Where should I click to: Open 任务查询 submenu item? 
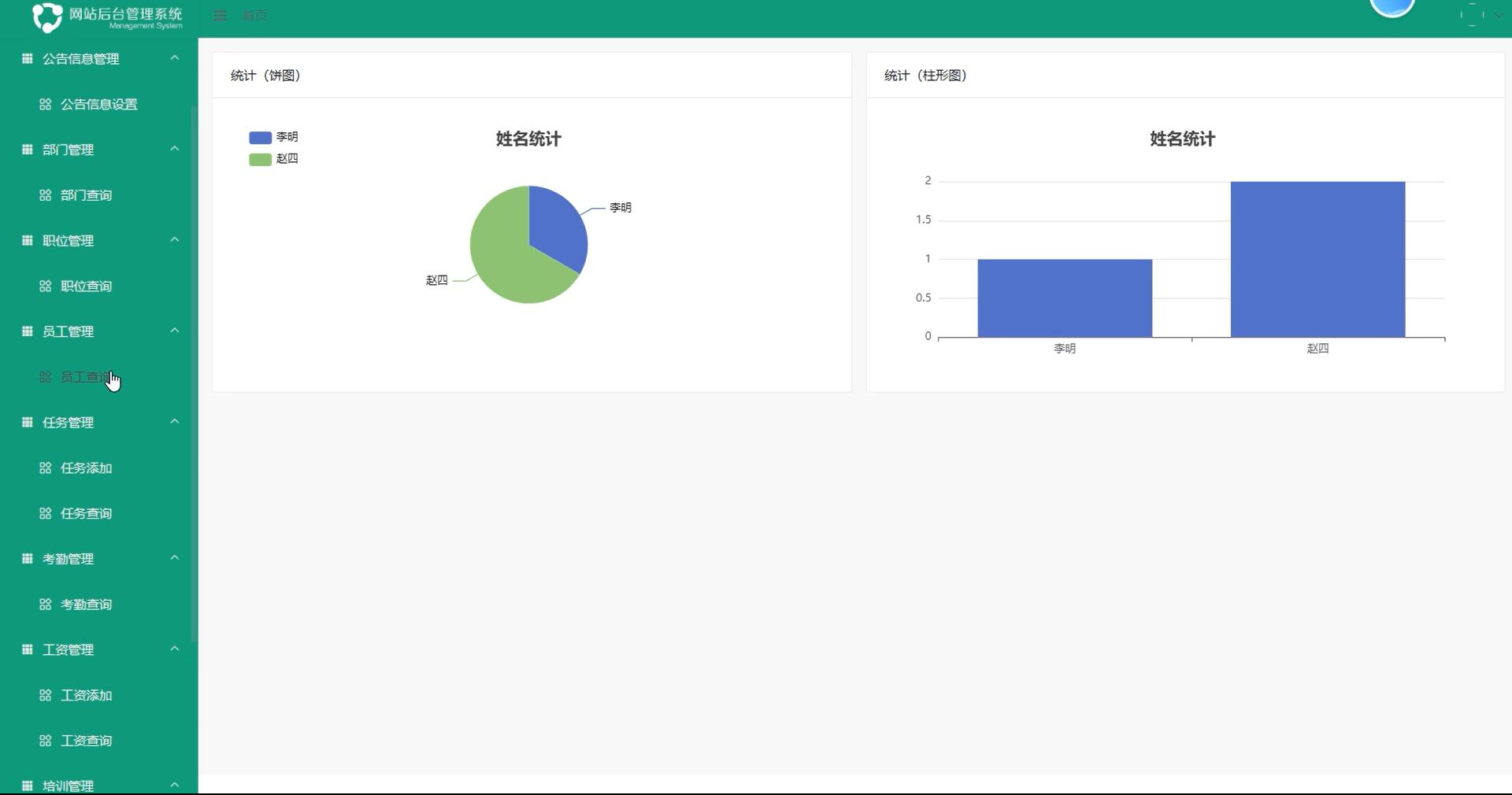point(87,513)
